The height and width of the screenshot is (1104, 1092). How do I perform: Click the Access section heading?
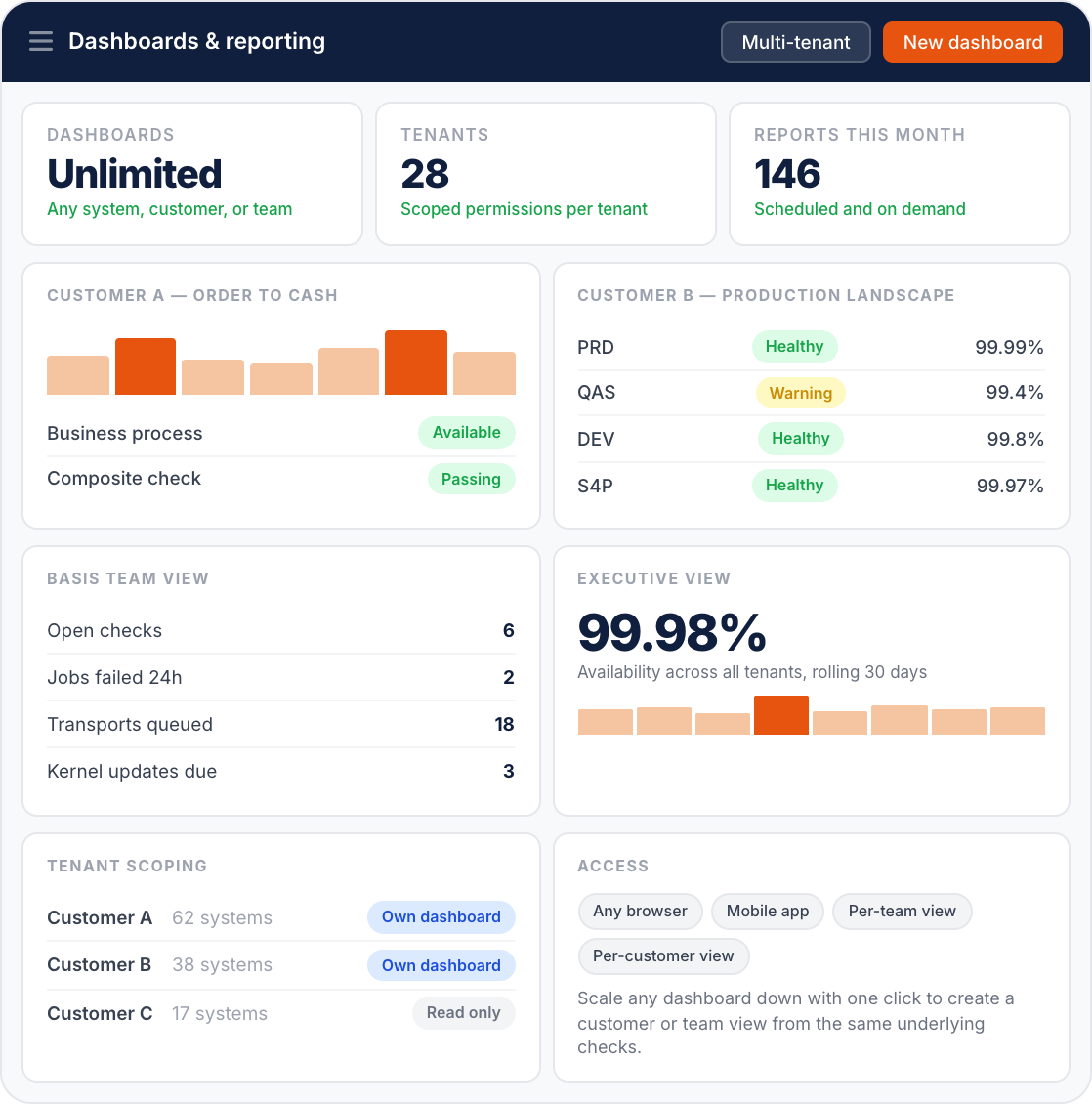[x=613, y=866]
